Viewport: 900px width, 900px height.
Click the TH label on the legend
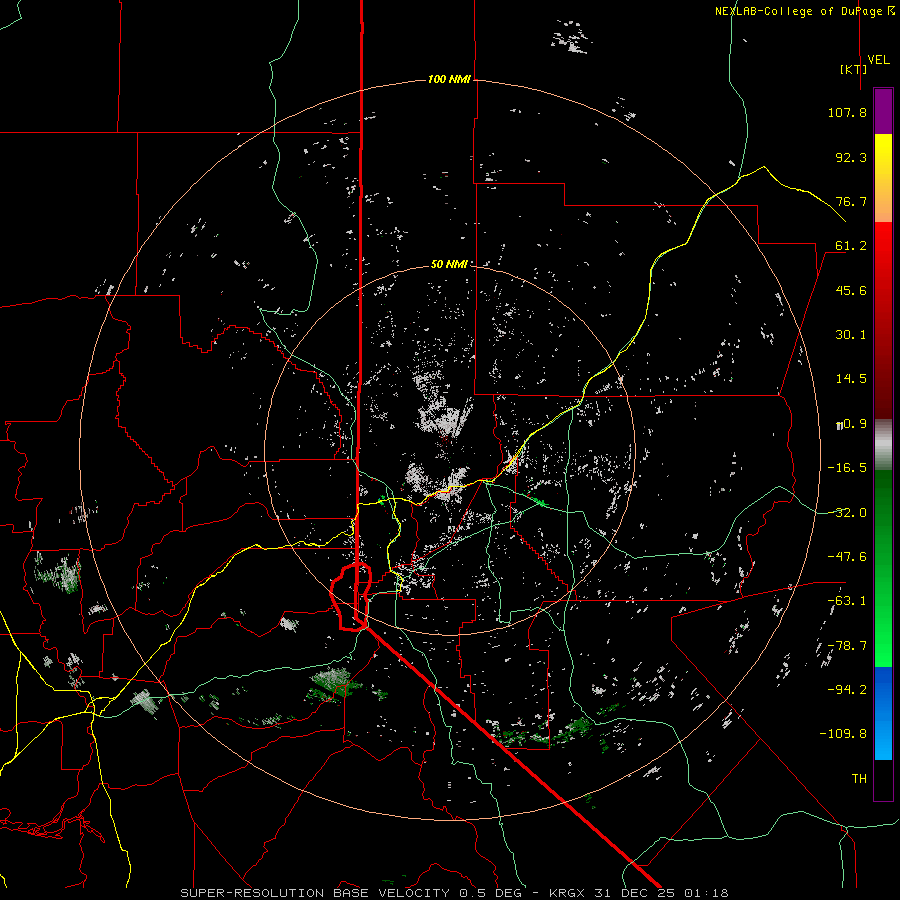(859, 779)
